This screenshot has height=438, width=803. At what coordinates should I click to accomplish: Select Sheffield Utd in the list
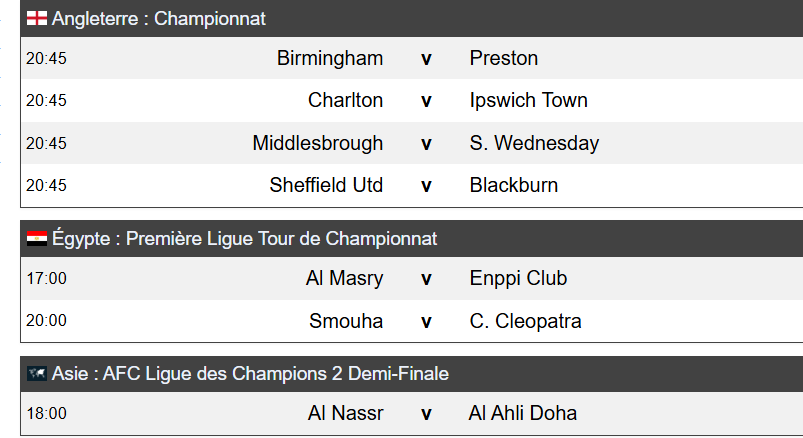point(326,185)
